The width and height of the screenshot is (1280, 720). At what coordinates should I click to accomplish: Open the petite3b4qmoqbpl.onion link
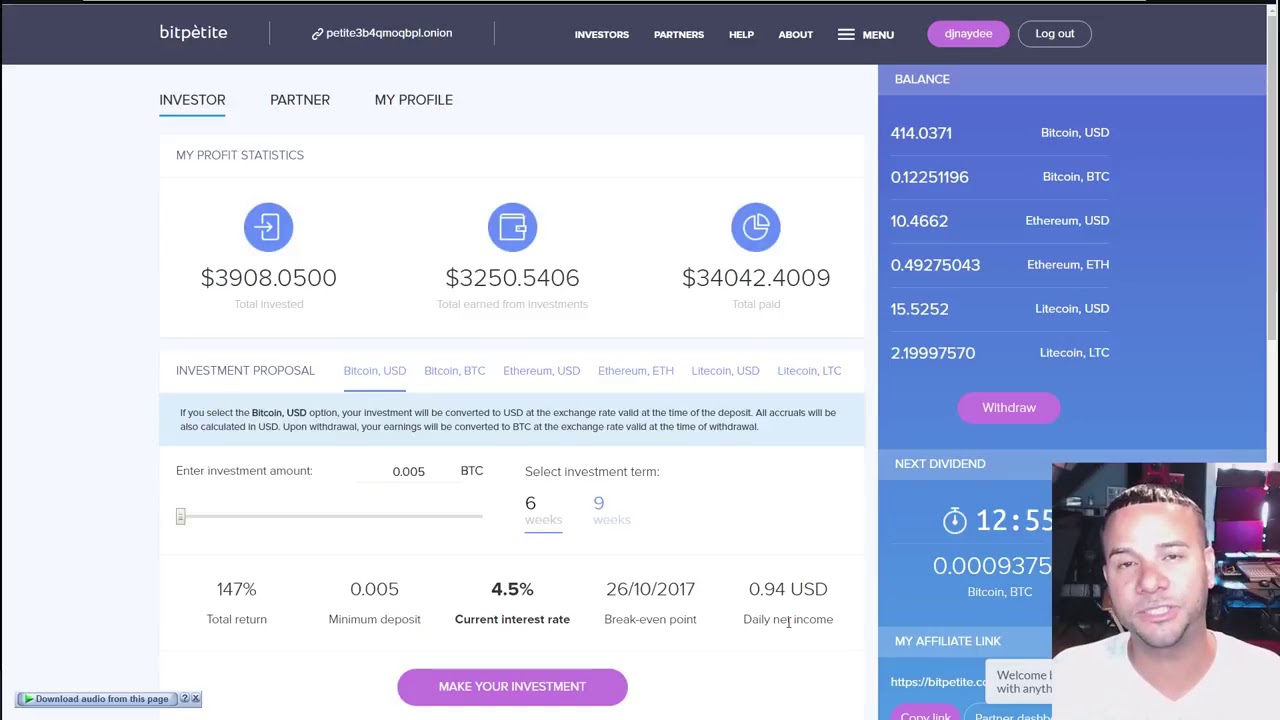click(x=389, y=33)
